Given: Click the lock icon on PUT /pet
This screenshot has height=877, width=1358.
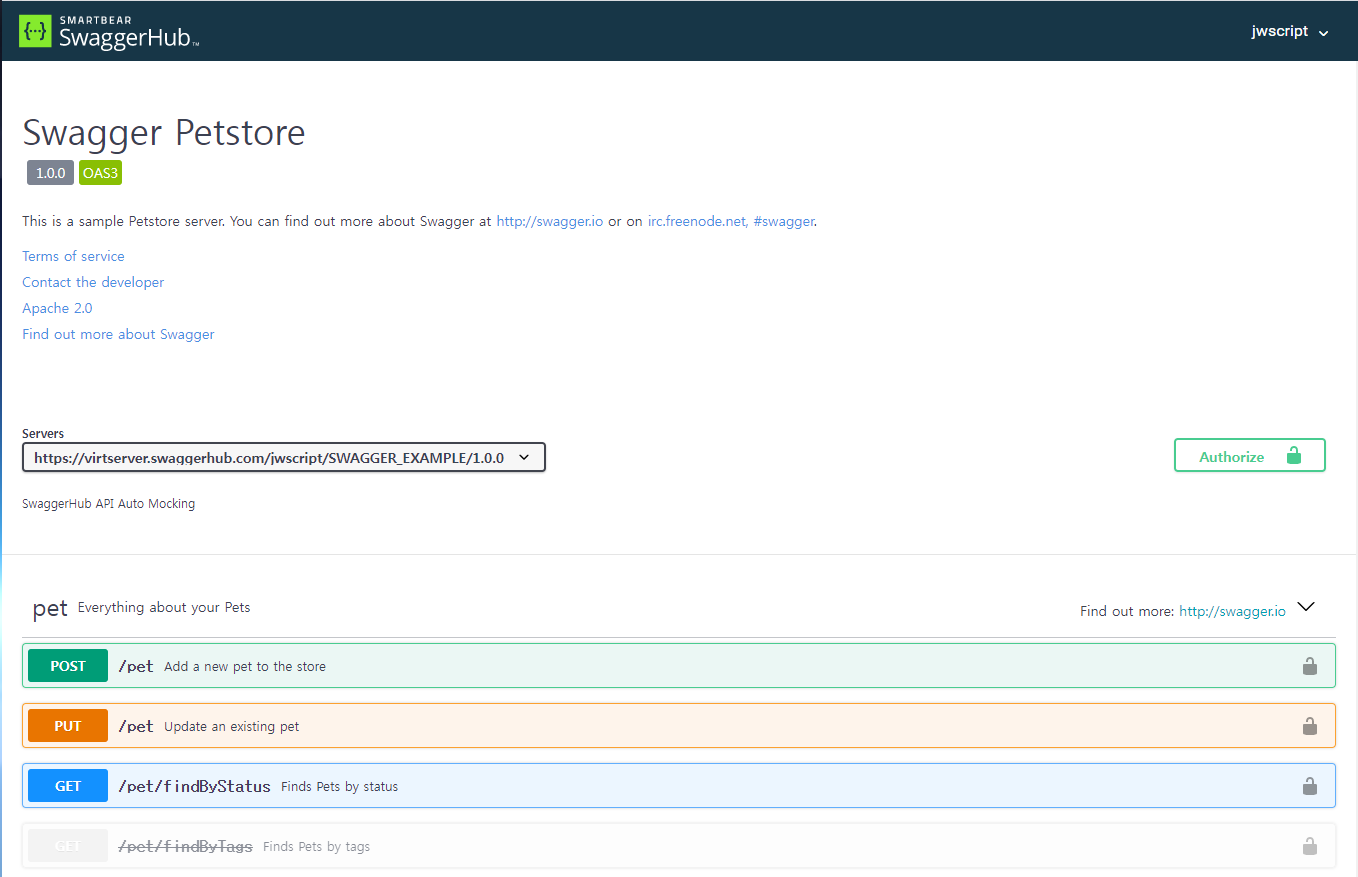Looking at the screenshot, I should pos(1309,726).
